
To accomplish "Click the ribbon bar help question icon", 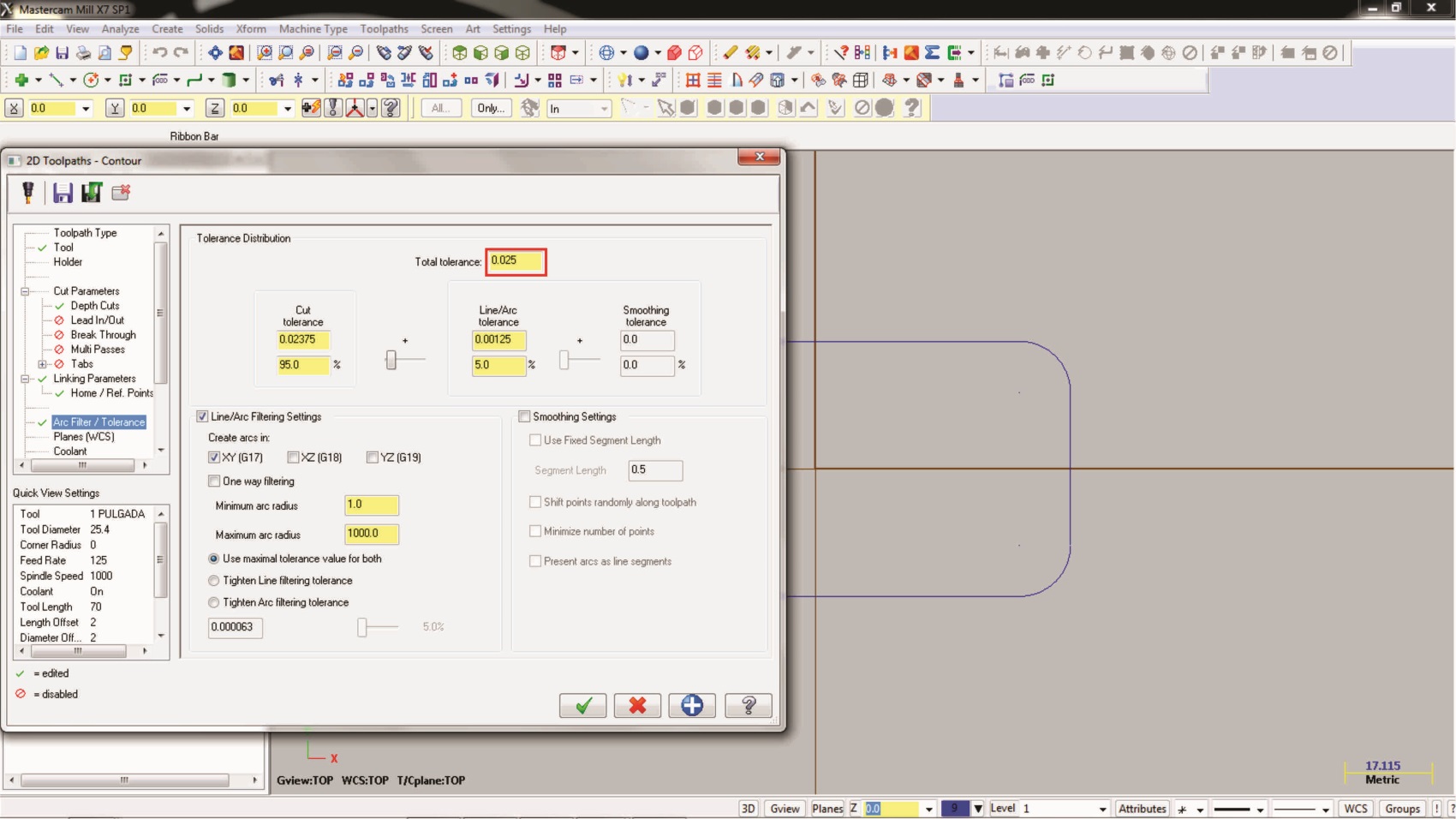I will coord(391,108).
